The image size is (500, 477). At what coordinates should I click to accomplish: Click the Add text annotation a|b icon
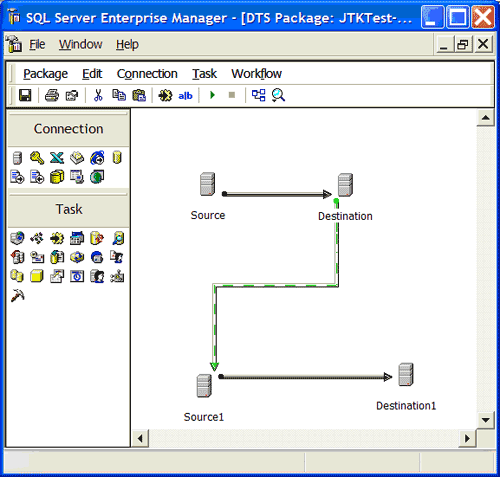185,96
